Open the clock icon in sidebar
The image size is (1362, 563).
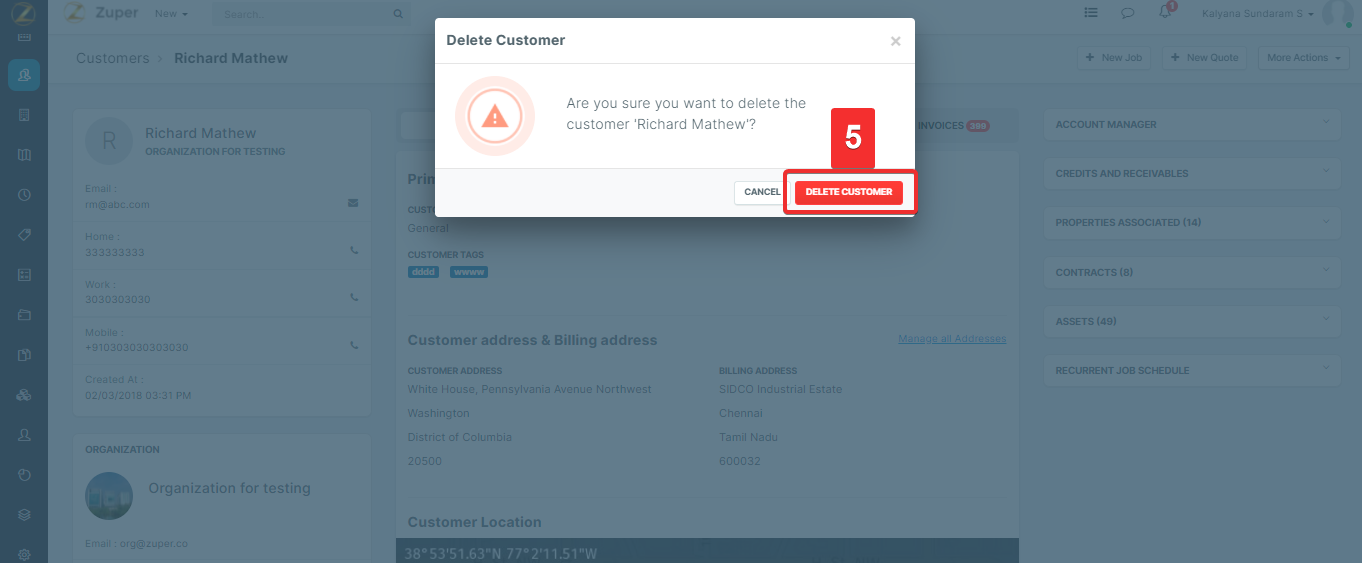point(24,195)
